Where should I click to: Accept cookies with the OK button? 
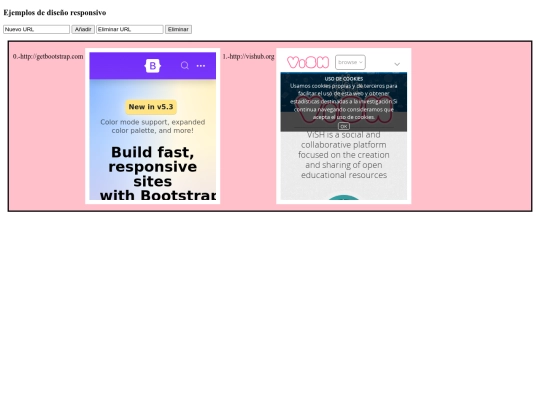click(344, 126)
